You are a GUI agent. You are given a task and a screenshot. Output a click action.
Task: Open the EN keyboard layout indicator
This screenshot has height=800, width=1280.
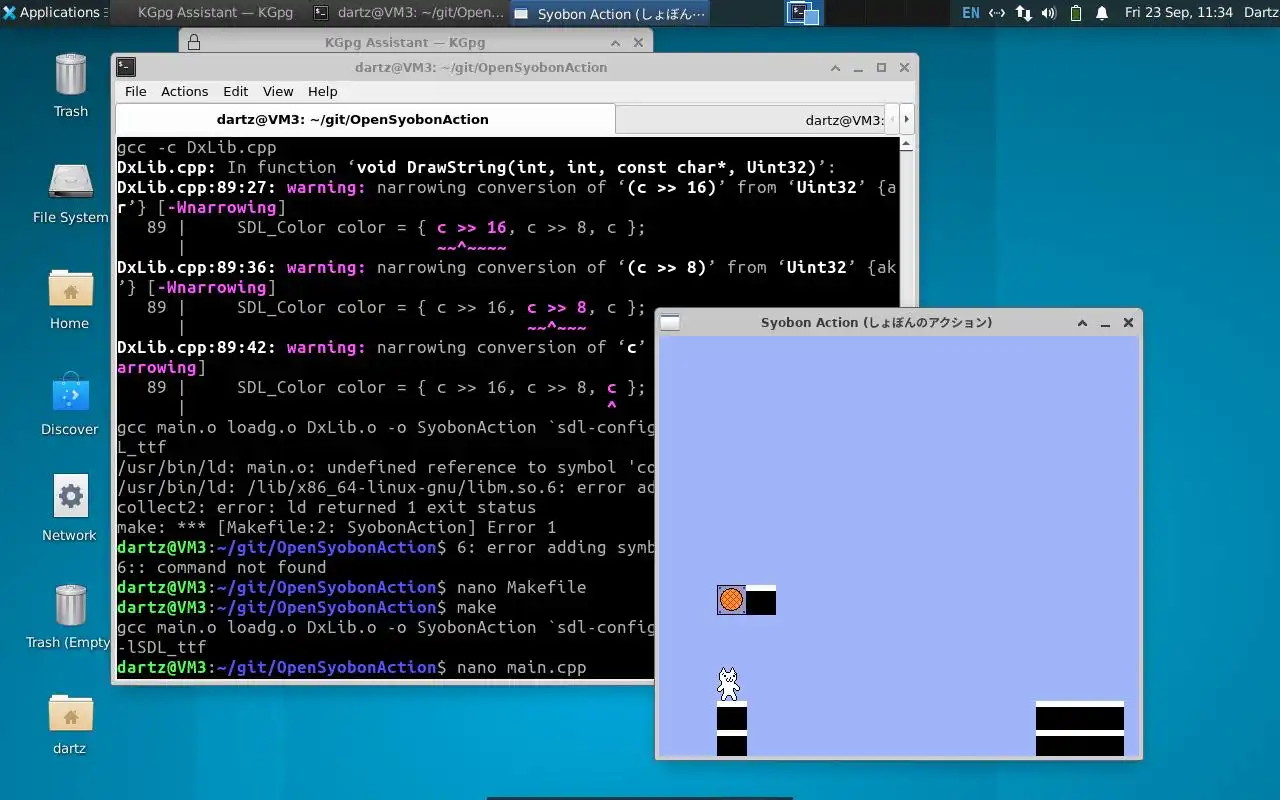pyautogui.click(x=971, y=13)
